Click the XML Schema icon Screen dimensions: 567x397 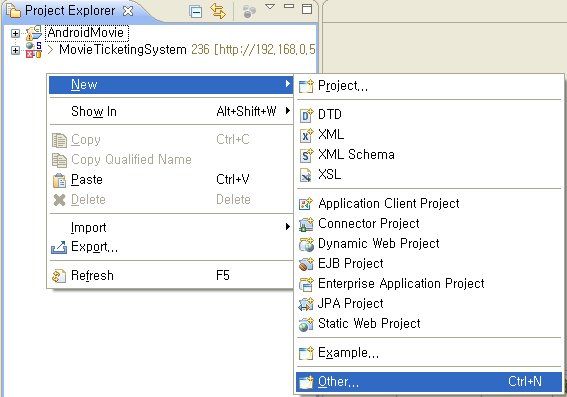pyautogui.click(x=306, y=155)
